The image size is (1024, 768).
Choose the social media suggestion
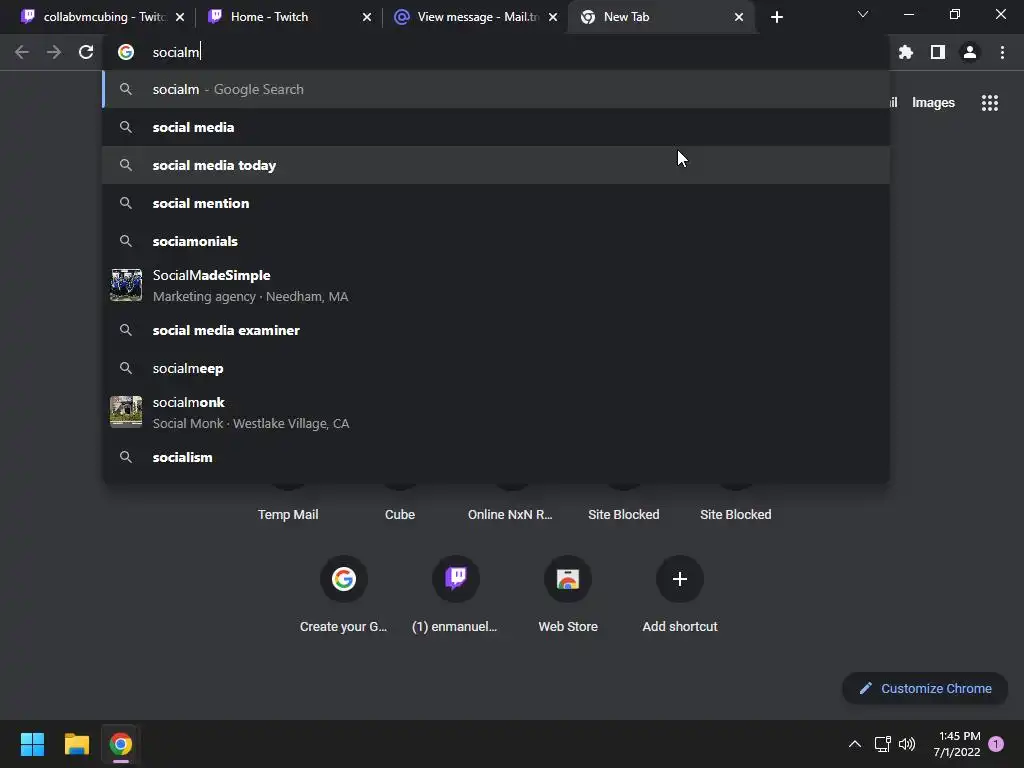[x=496, y=127]
